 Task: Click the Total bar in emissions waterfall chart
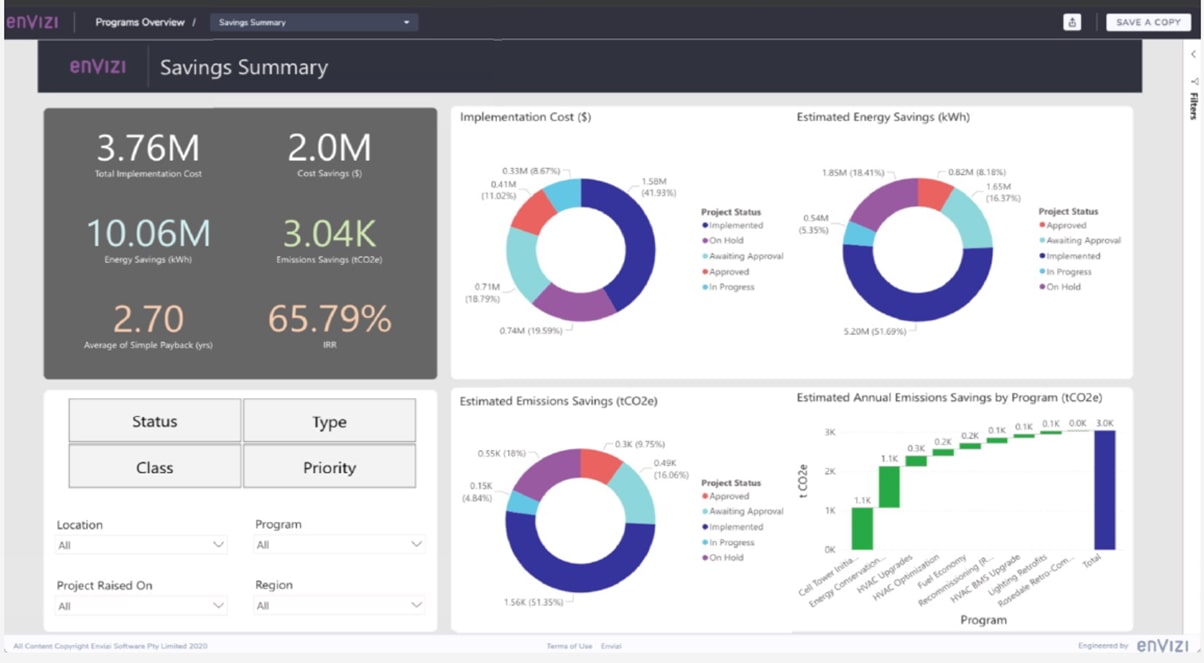pyautogui.click(x=1104, y=490)
